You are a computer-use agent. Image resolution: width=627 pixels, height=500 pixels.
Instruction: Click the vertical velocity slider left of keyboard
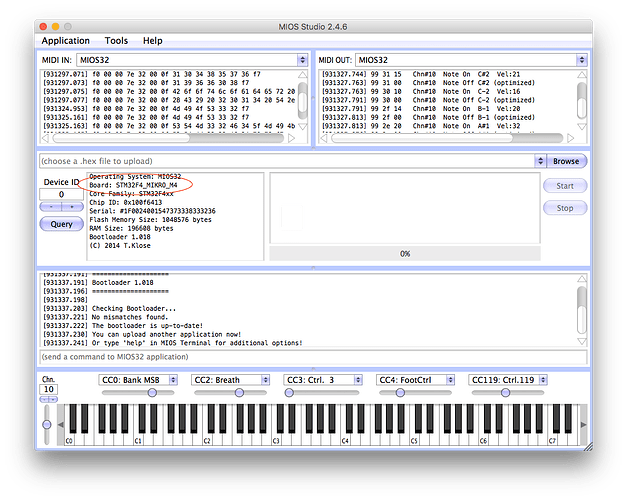tap(47, 424)
